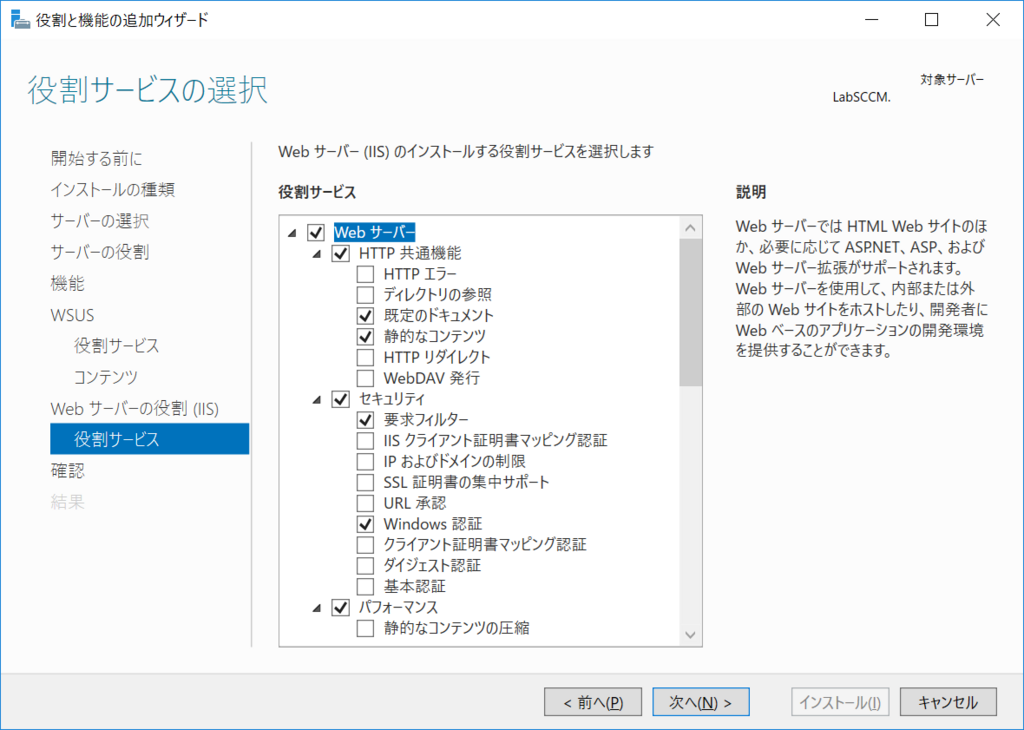Click the role services scrollbar thumb
The width and height of the screenshot is (1024, 730).
(690, 313)
